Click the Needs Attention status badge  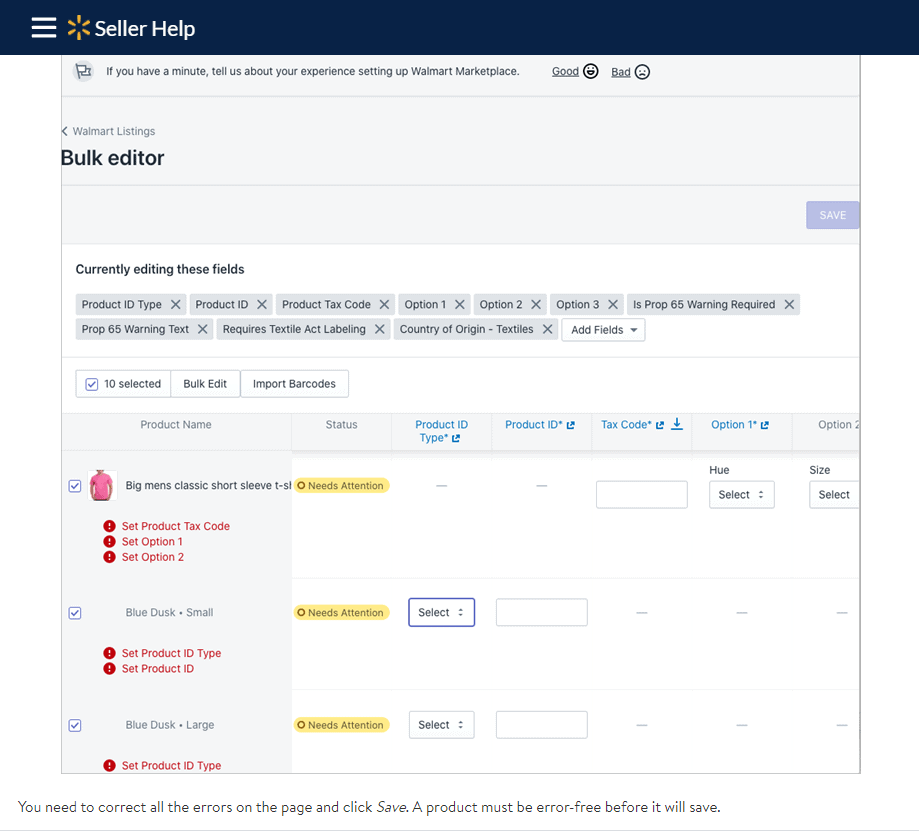341,485
